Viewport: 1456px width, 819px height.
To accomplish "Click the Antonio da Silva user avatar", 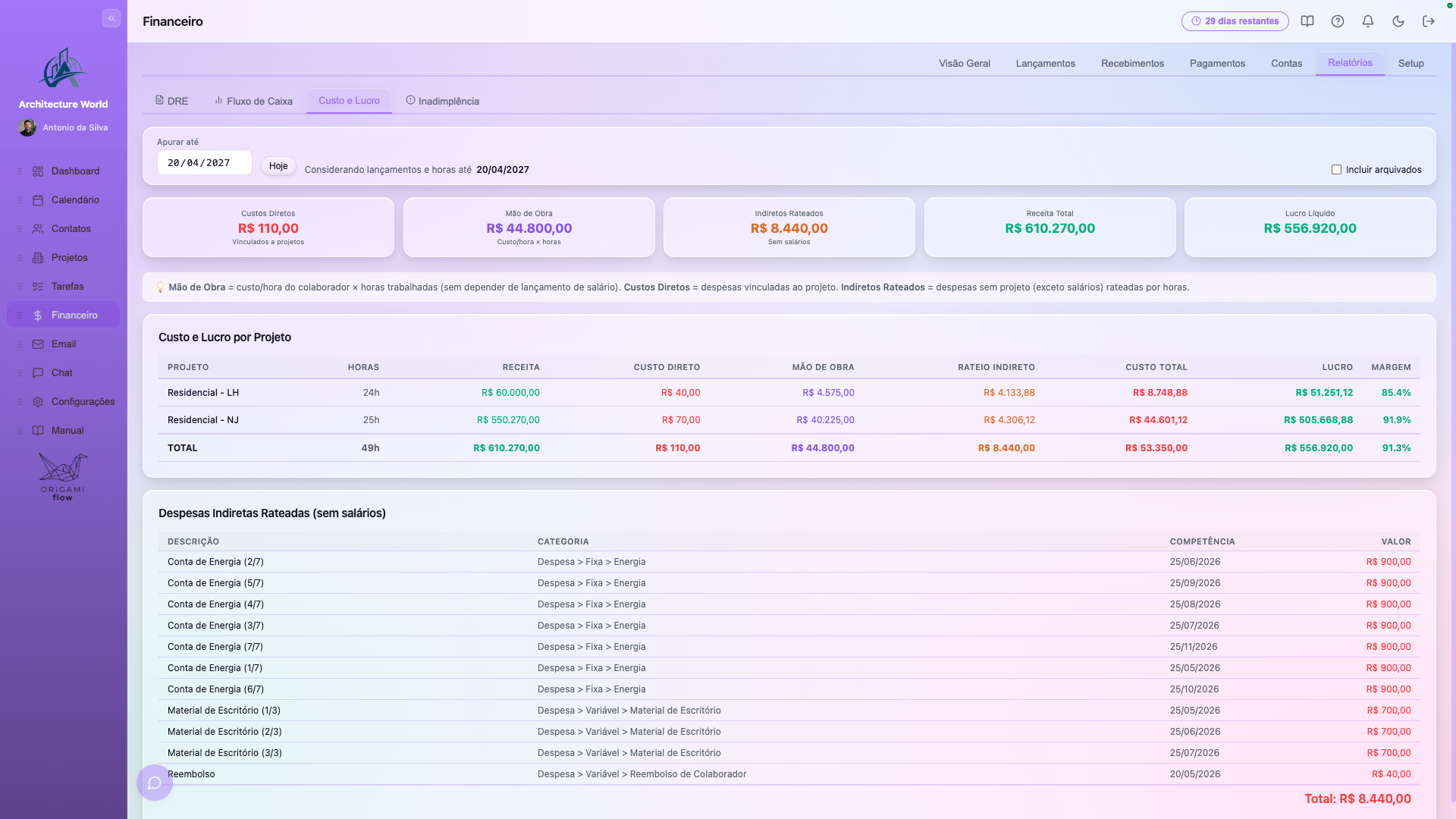I will 27,127.
